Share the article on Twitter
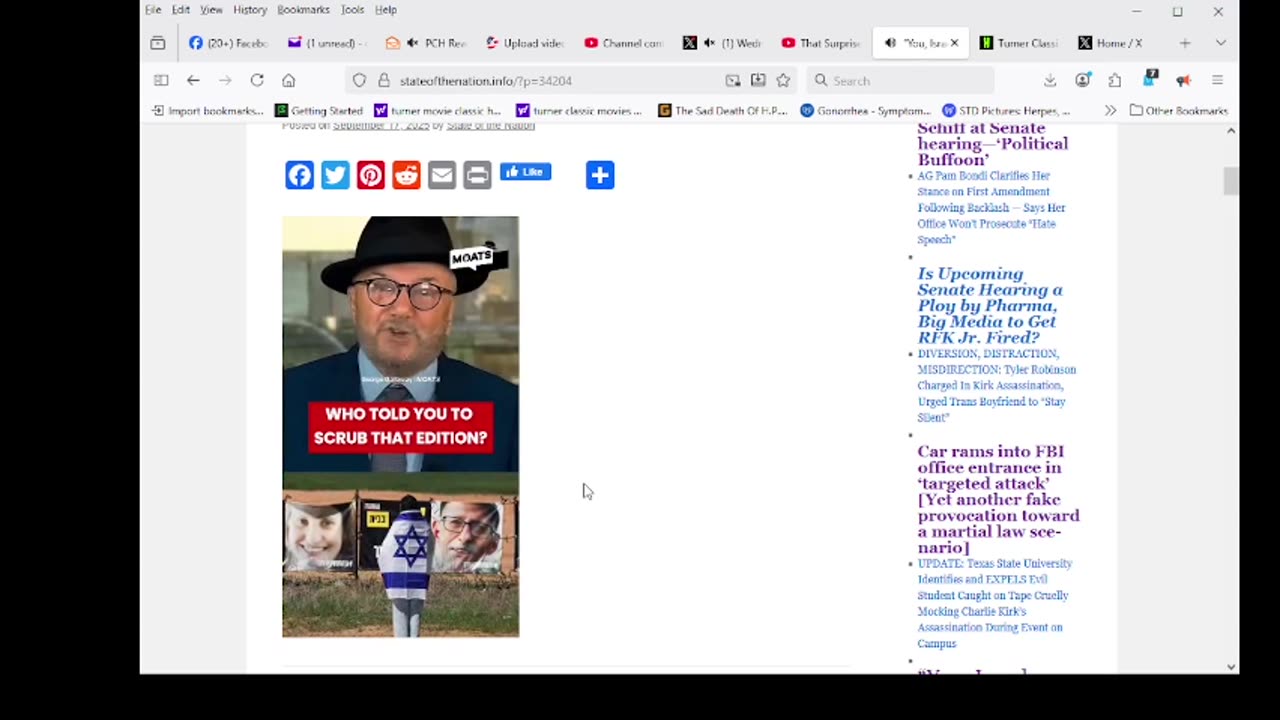The height and width of the screenshot is (720, 1280). click(x=335, y=175)
